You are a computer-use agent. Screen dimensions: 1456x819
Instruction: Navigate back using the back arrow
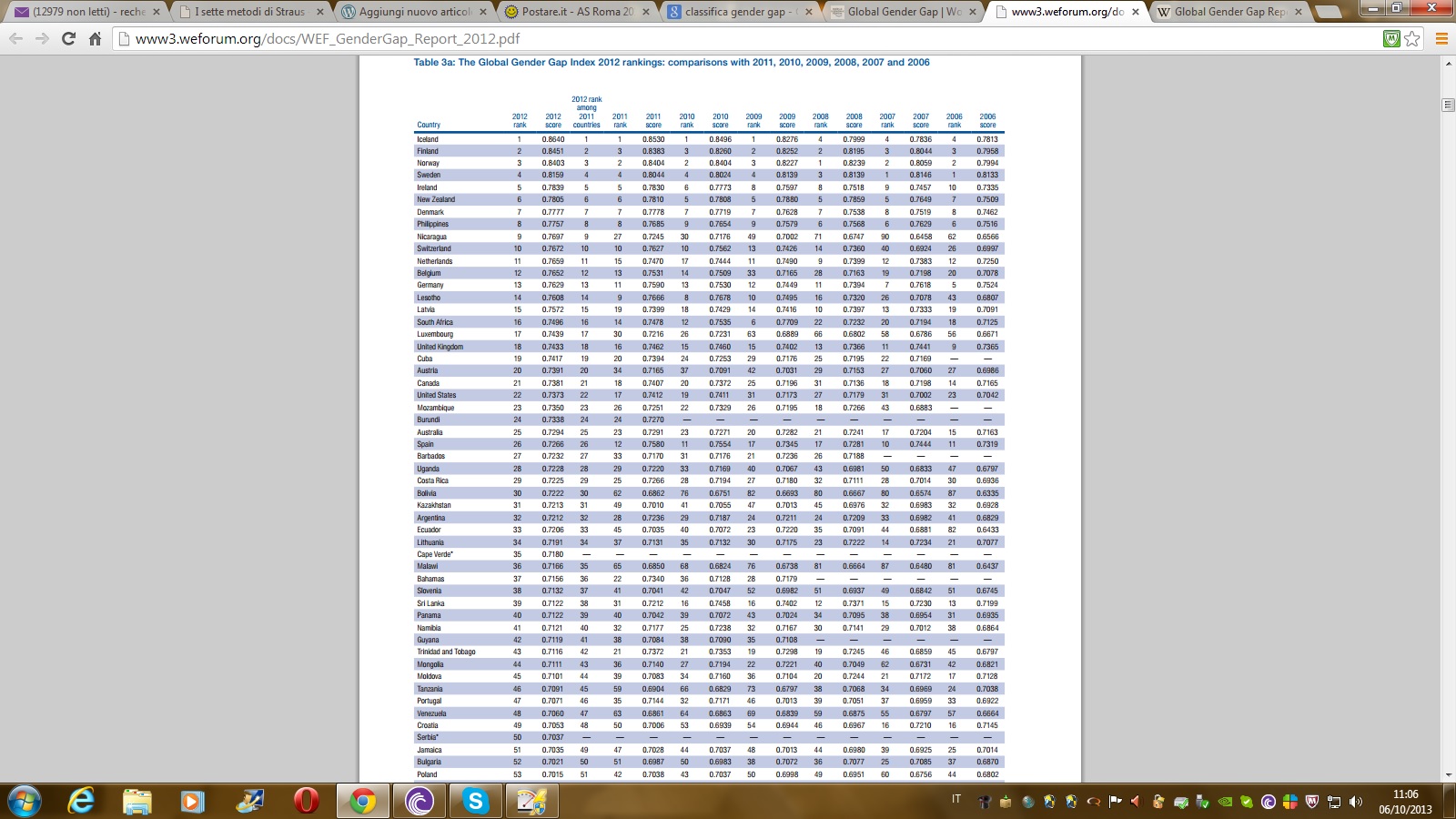click(x=16, y=39)
